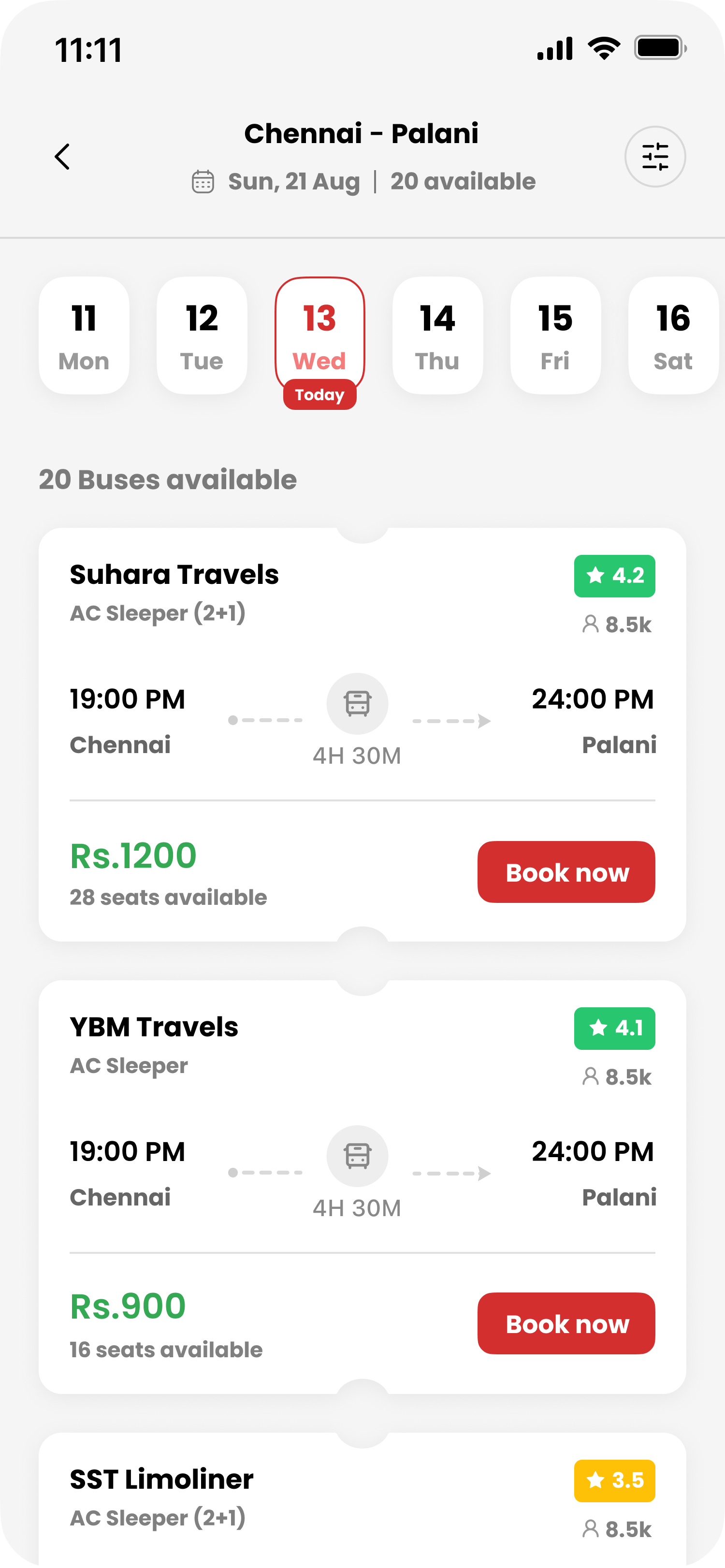Image resolution: width=725 pixels, height=1568 pixels.
Task: Select the Fri 15 date tab
Action: pyautogui.click(x=555, y=335)
